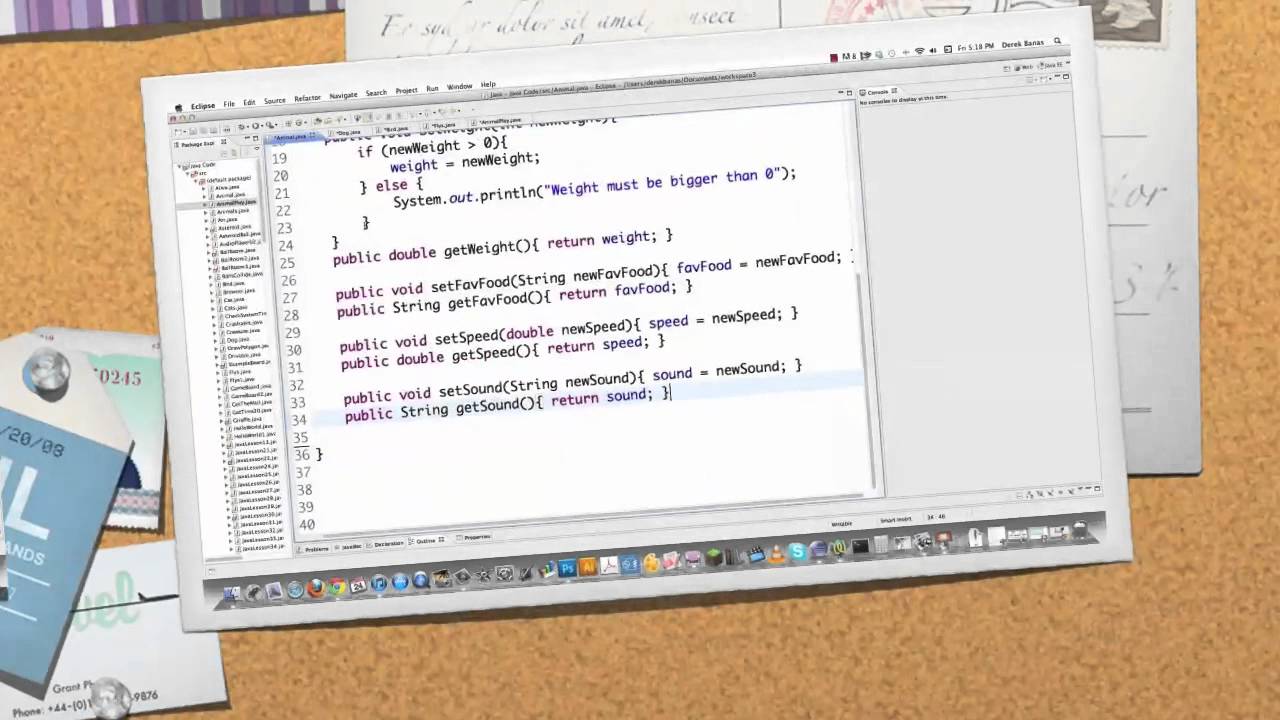Open Finder from the dock
Screen dimensions: 1280x720
[x=232, y=593]
